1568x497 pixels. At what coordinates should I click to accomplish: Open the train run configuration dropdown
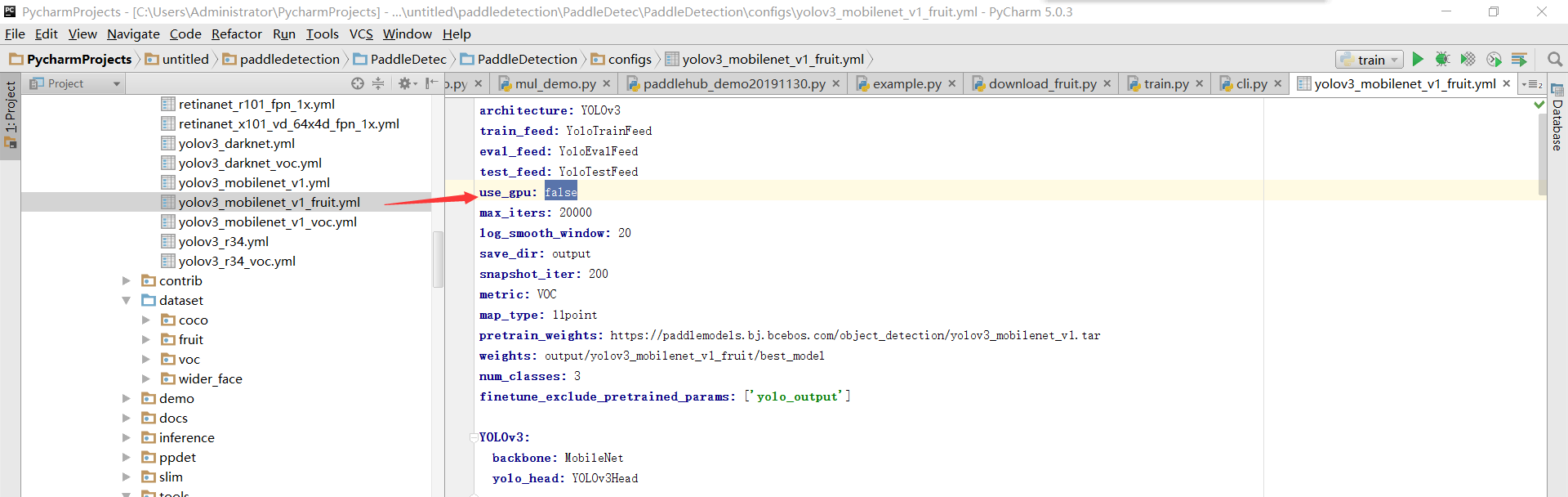1370,59
